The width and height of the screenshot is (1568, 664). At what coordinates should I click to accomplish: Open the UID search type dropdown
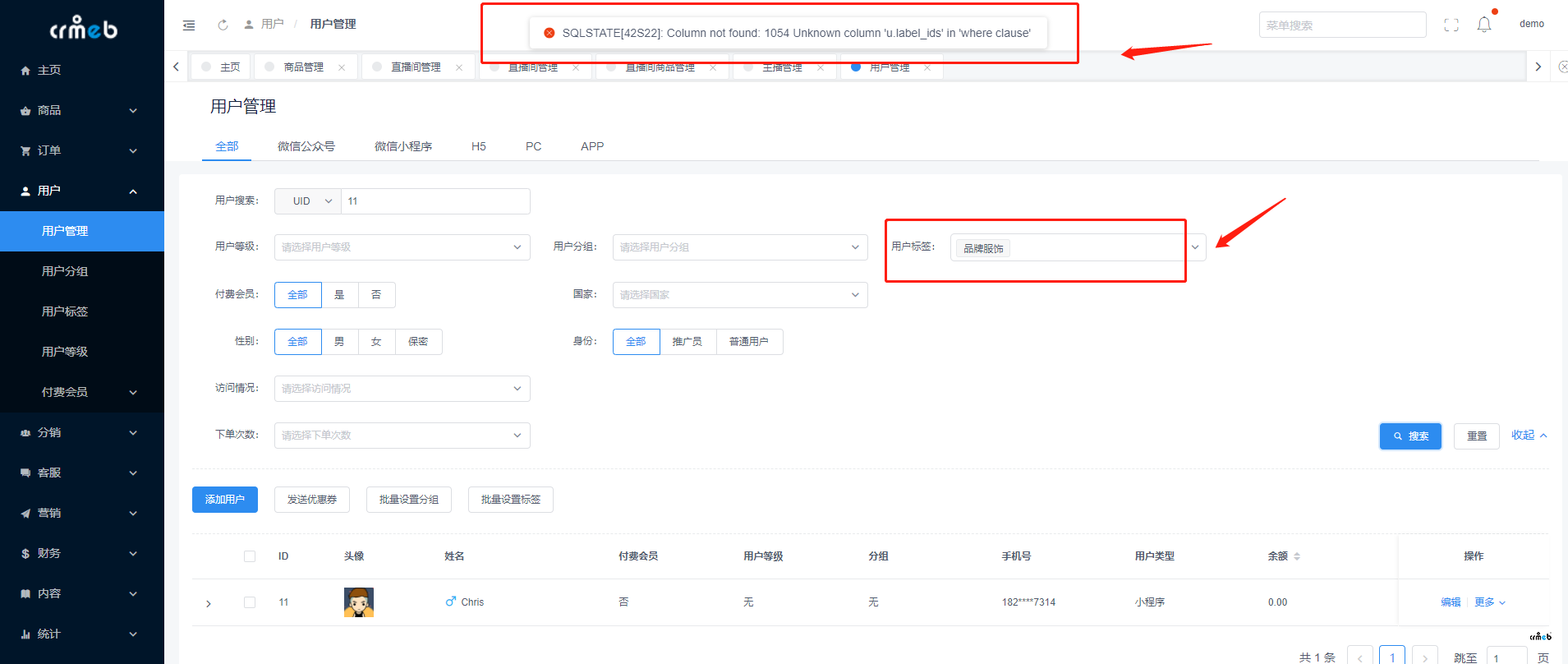tap(308, 201)
